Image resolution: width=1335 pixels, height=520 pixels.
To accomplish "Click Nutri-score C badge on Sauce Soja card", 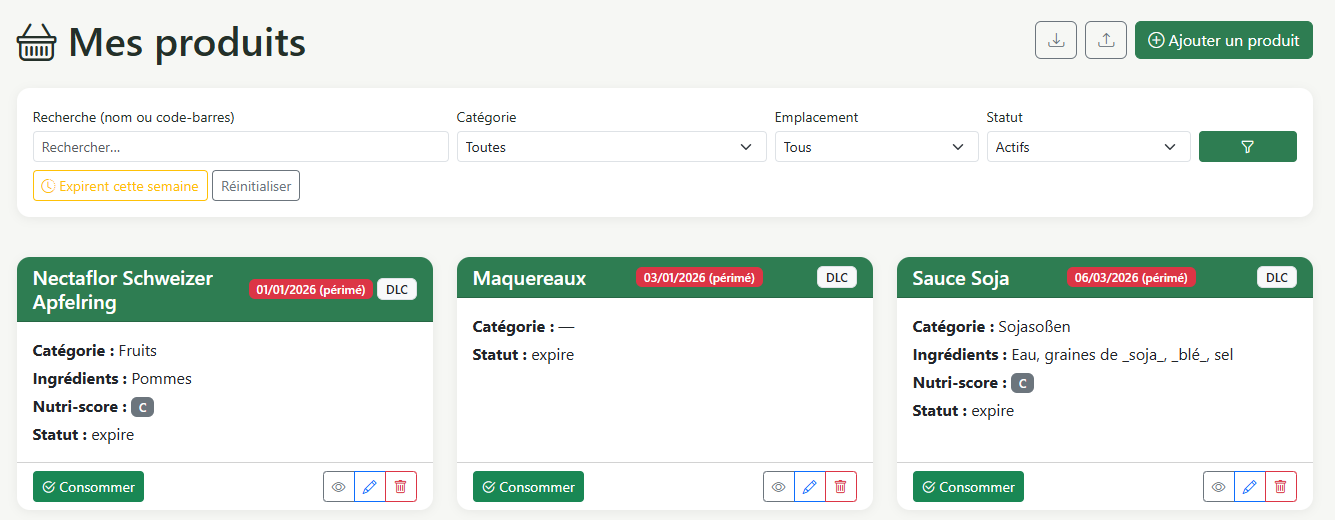I will [1022, 383].
